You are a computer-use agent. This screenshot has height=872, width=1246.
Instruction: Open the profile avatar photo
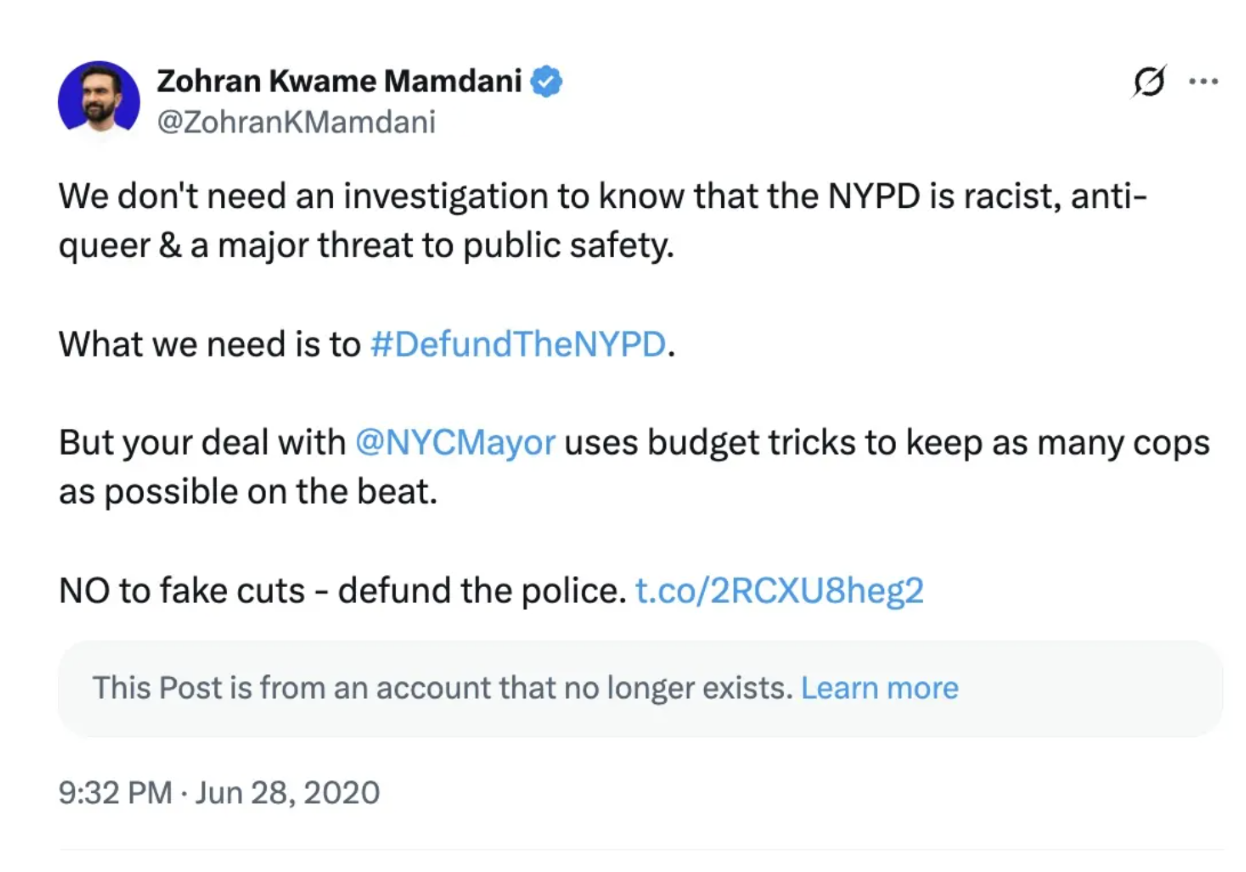(98, 100)
